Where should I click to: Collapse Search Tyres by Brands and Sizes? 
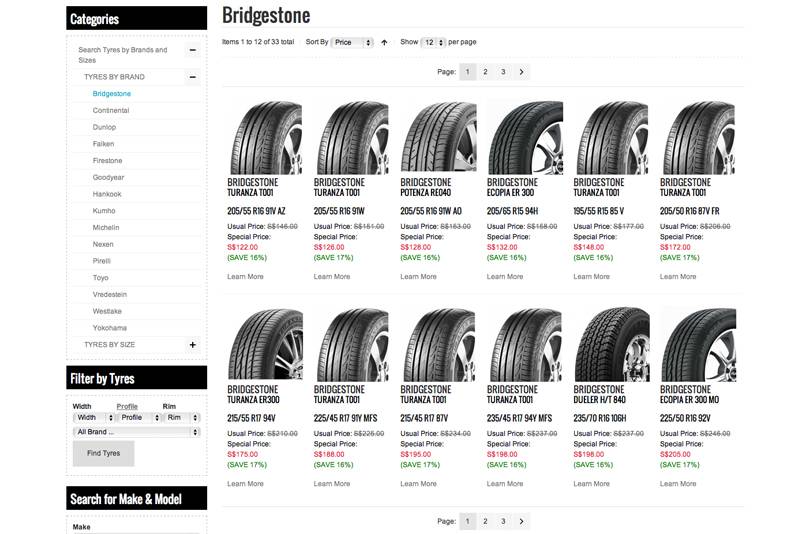[x=193, y=50]
